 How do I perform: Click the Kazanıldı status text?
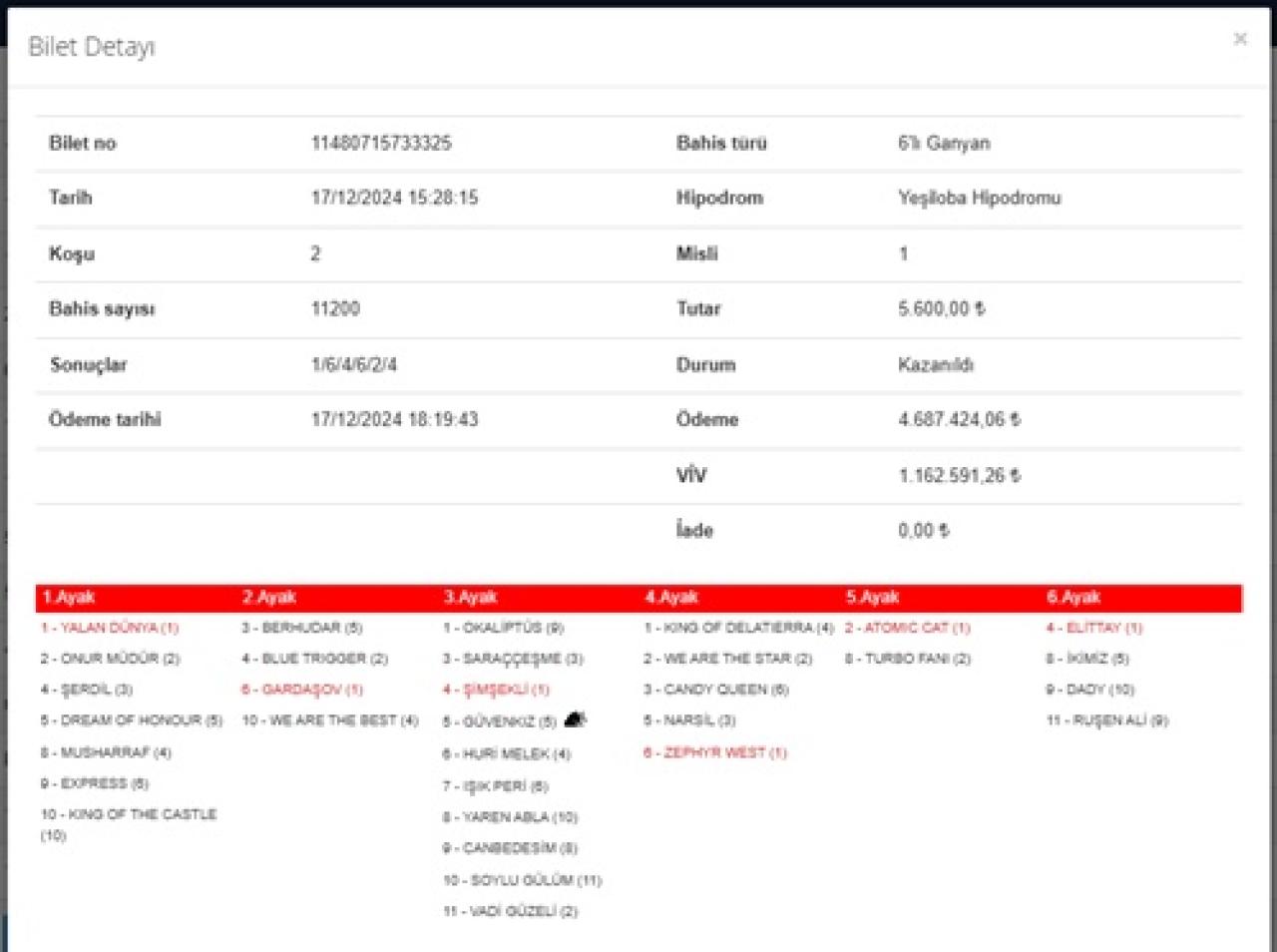pos(935,364)
